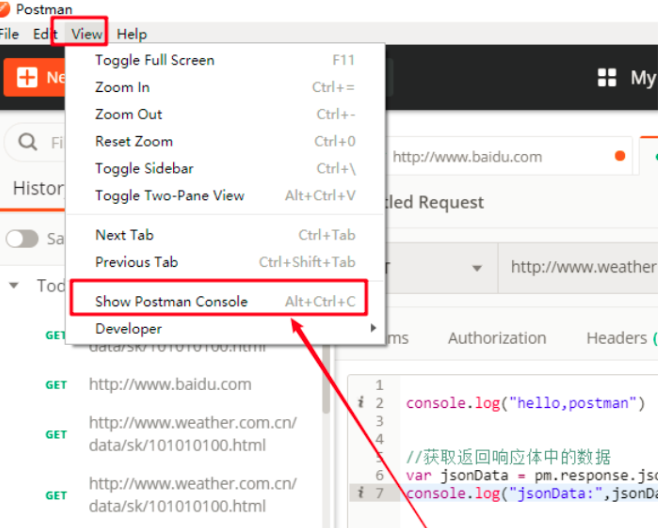This screenshot has width=667, height=528.
Task: Toggle the Save responses switch
Action: click(22, 239)
